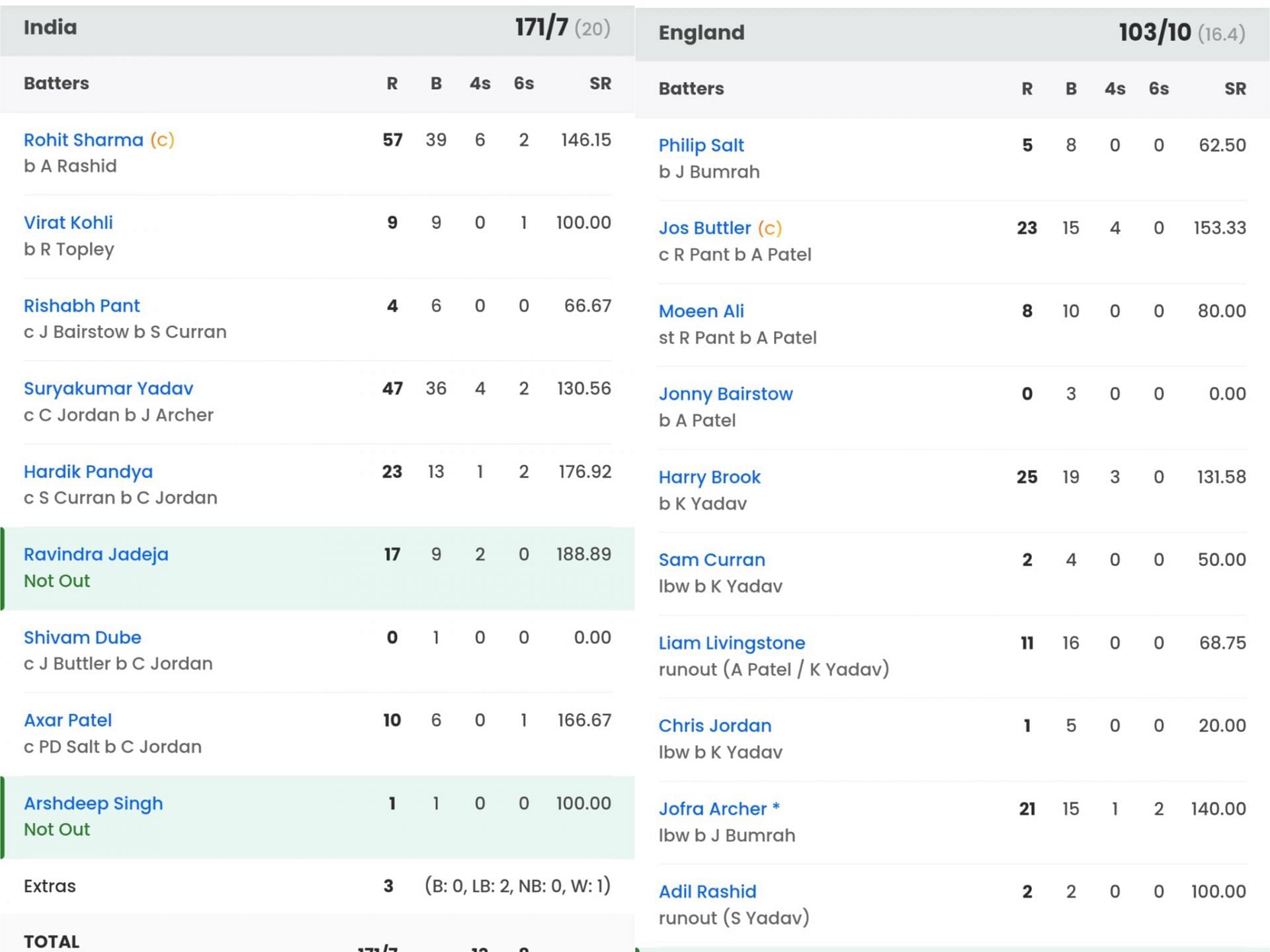Open Rishabh Pant's player link
This screenshot has width=1270, height=952.
tap(82, 306)
